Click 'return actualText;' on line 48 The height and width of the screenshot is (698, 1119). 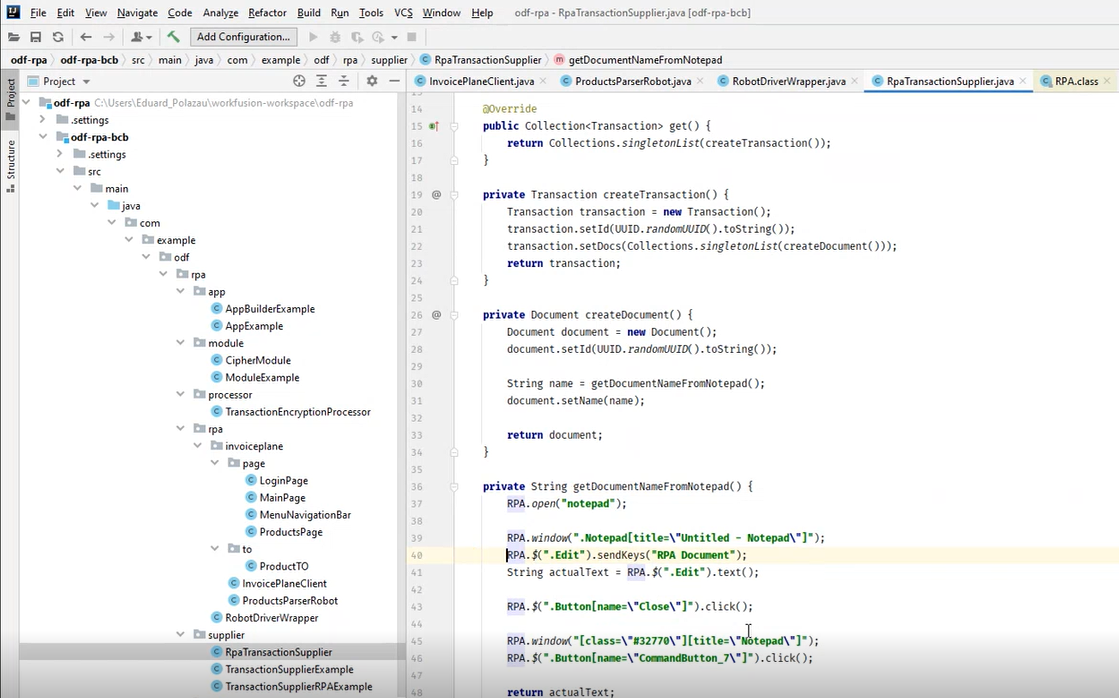(560, 692)
